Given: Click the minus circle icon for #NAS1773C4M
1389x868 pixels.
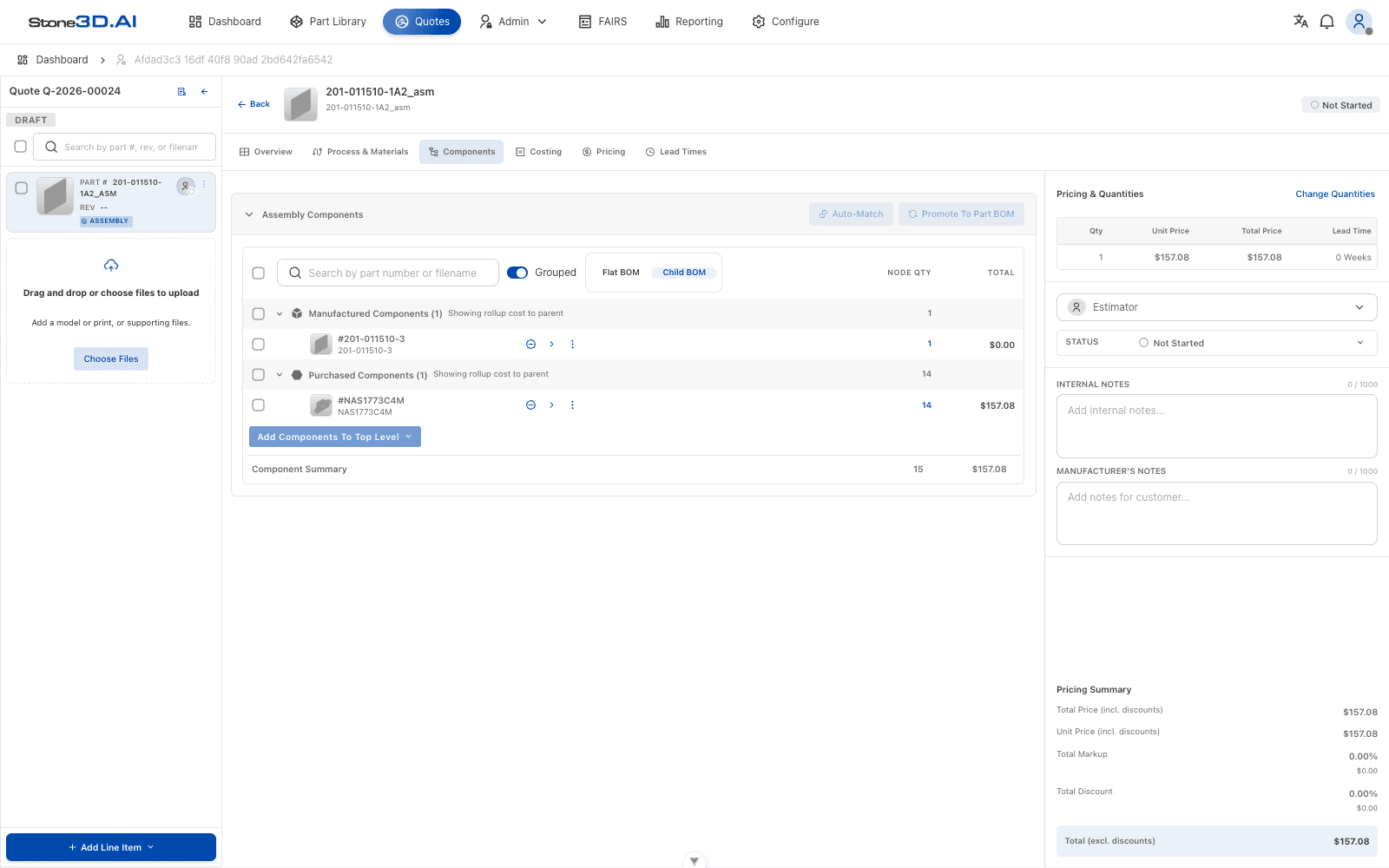Looking at the screenshot, I should click(x=530, y=405).
